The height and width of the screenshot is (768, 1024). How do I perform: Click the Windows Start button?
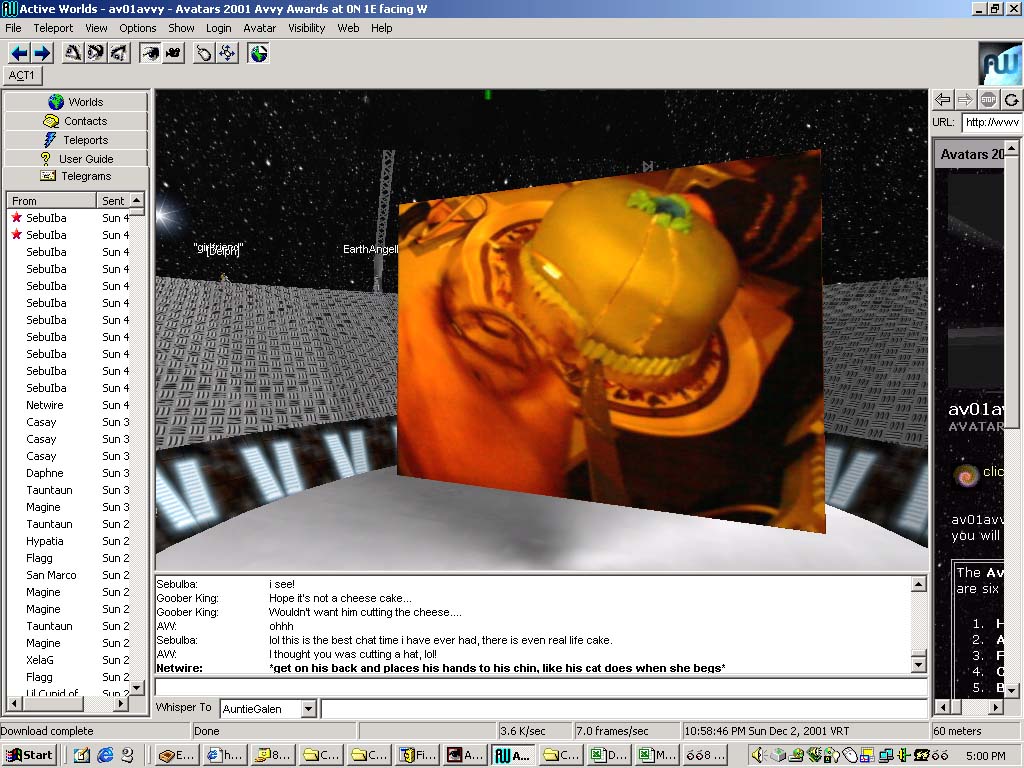pos(29,755)
